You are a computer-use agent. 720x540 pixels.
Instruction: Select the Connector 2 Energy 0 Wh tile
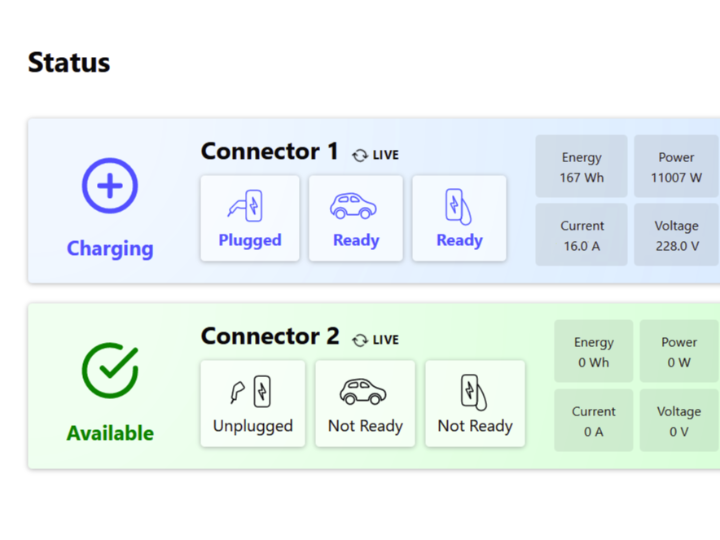tap(593, 351)
